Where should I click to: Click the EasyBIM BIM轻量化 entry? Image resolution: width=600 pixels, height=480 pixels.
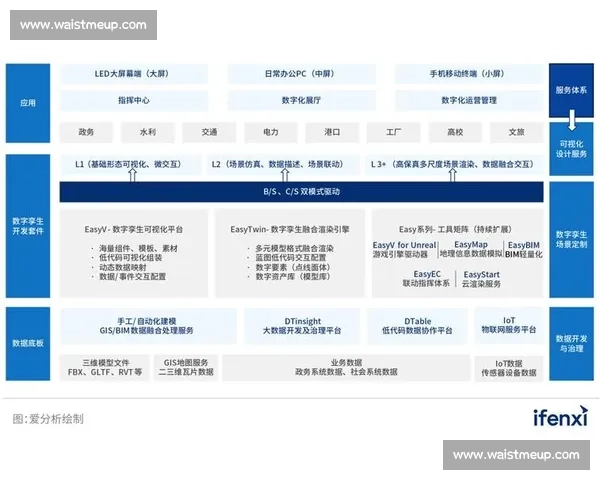pos(524,249)
